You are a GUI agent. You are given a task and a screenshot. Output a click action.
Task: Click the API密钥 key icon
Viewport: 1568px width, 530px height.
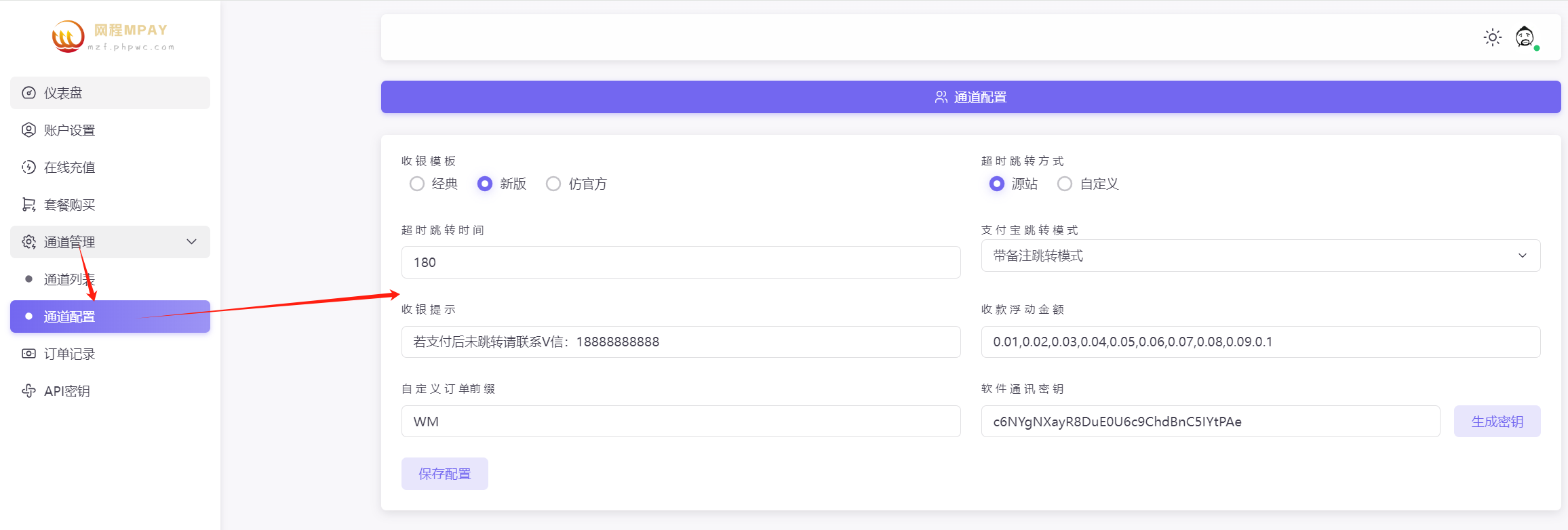pos(28,391)
